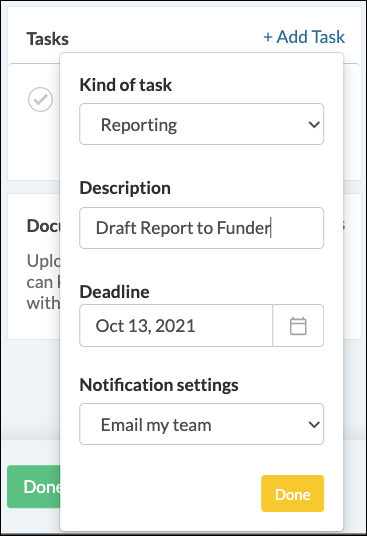Screen dimensions: 367x536
Task: Click the partially hidden Upload paragraph text
Action: click(x=43, y=282)
